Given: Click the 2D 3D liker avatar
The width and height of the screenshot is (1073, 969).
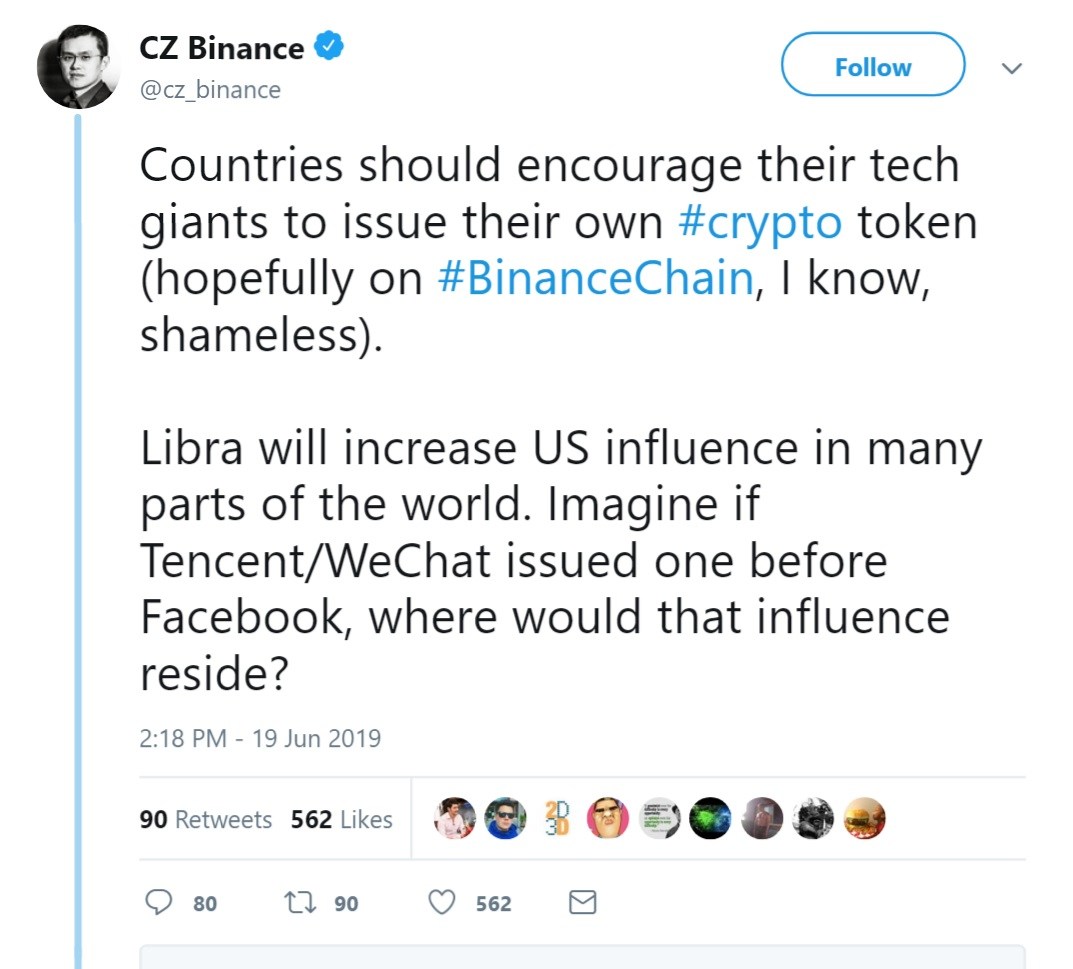Looking at the screenshot, I should coord(556,818).
